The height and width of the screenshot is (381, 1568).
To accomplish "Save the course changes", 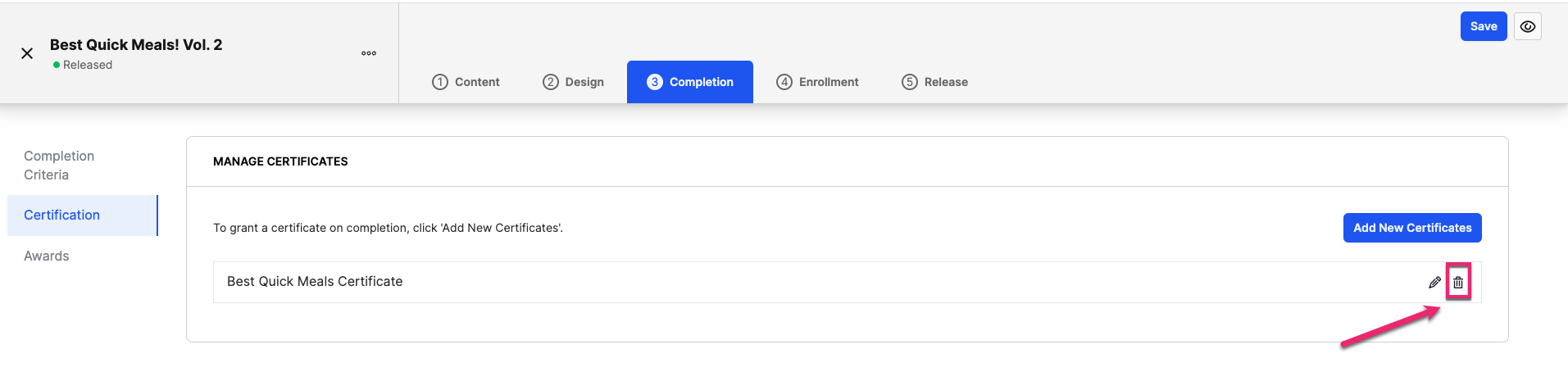I will point(1484,26).
